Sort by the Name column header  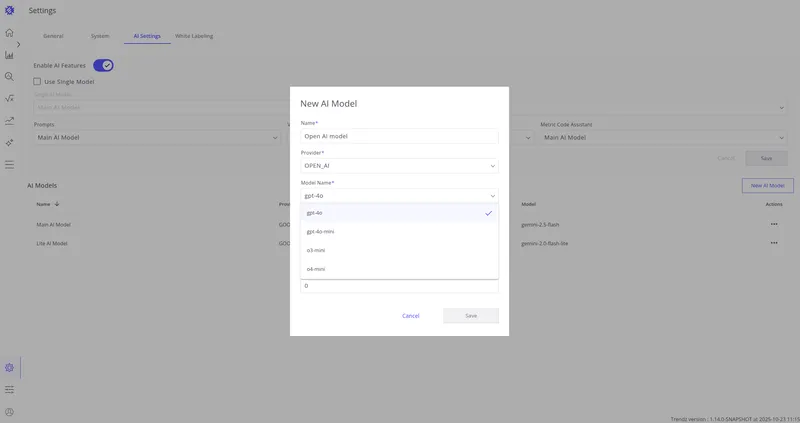pyautogui.click(x=43, y=204)
